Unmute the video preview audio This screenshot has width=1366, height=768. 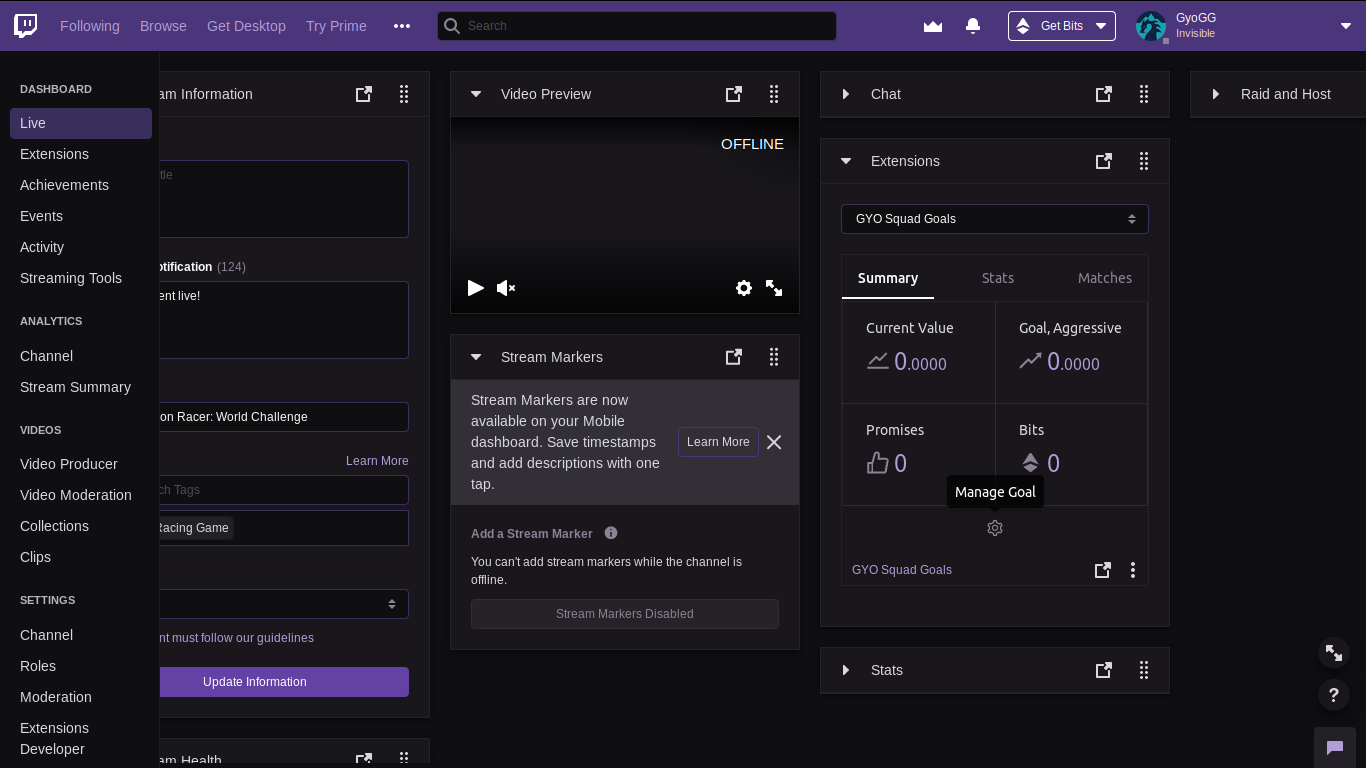pyautogui.click(x=506, y=288)
